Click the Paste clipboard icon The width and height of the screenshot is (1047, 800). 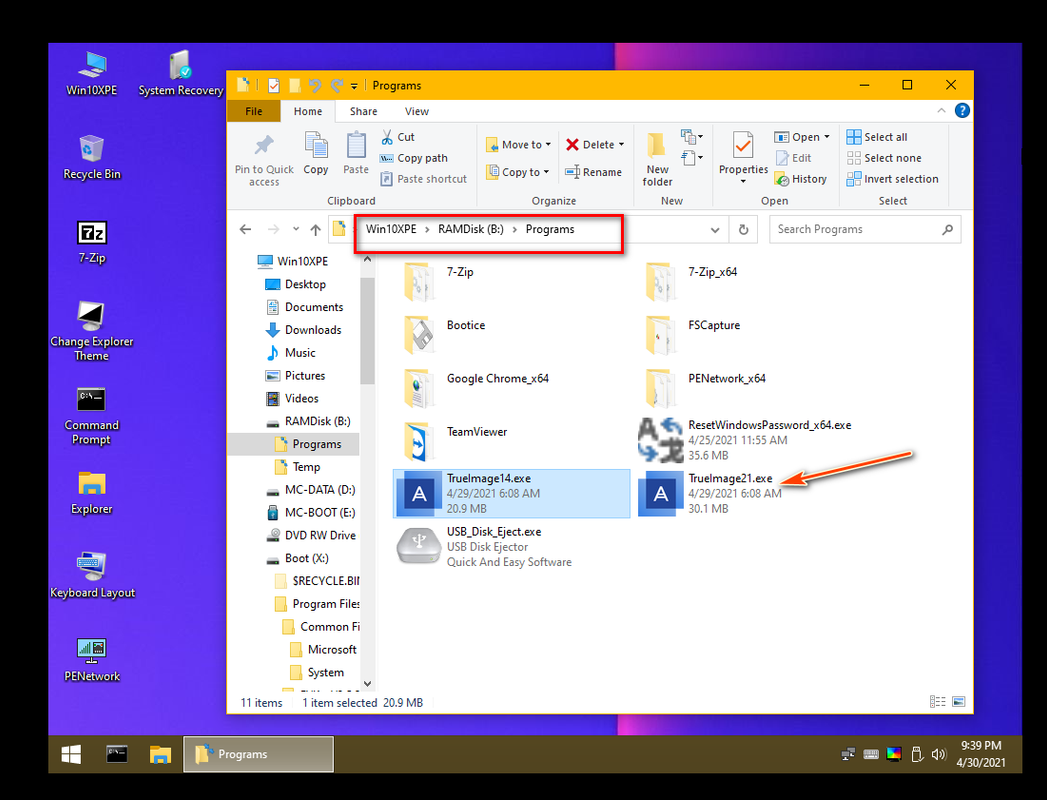pyautogui.click(x=356, y=146)
